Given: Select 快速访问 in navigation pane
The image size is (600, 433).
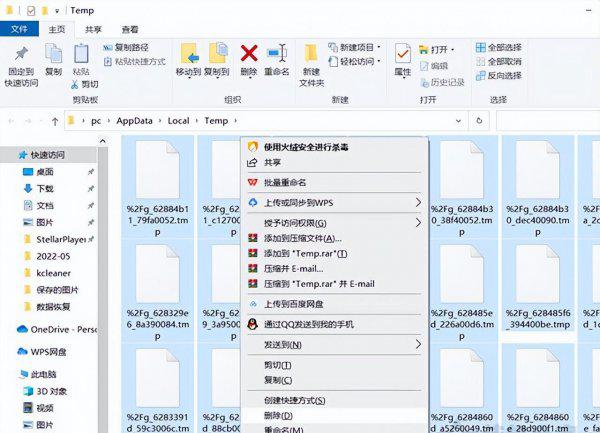Looking at the screenshot, I should tap(48, 155).
